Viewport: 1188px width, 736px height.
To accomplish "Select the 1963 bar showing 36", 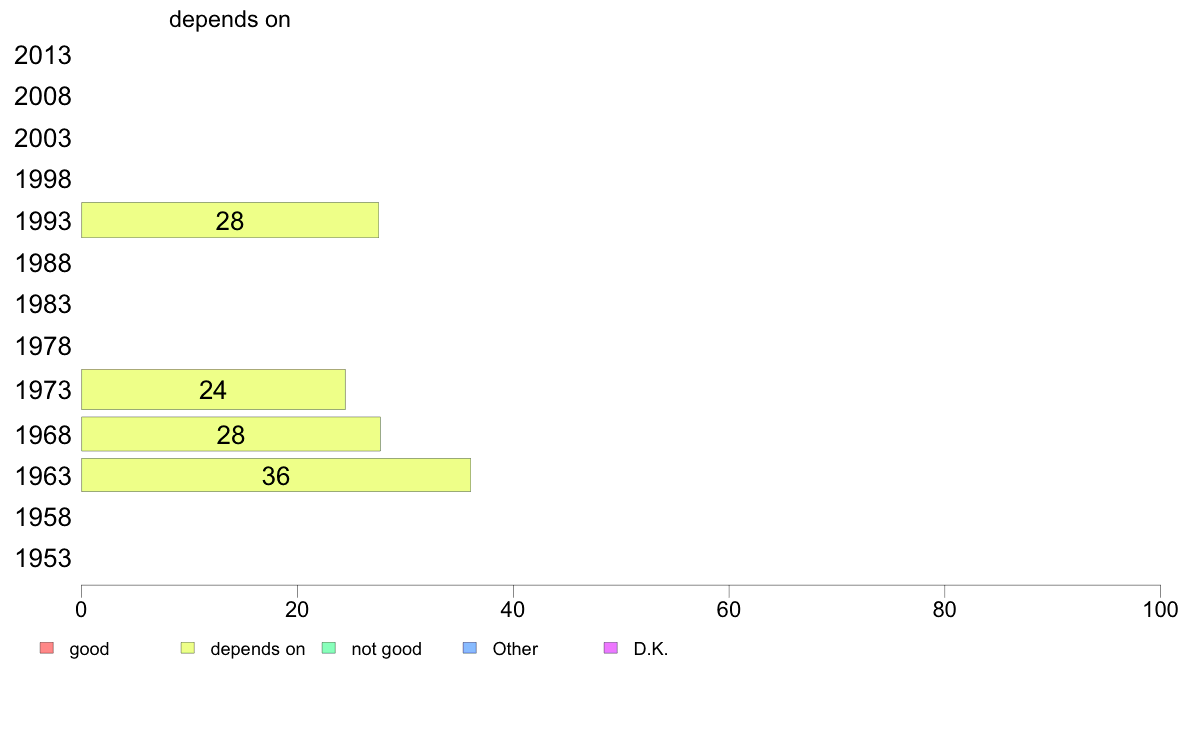I will [x=276, y=475].
